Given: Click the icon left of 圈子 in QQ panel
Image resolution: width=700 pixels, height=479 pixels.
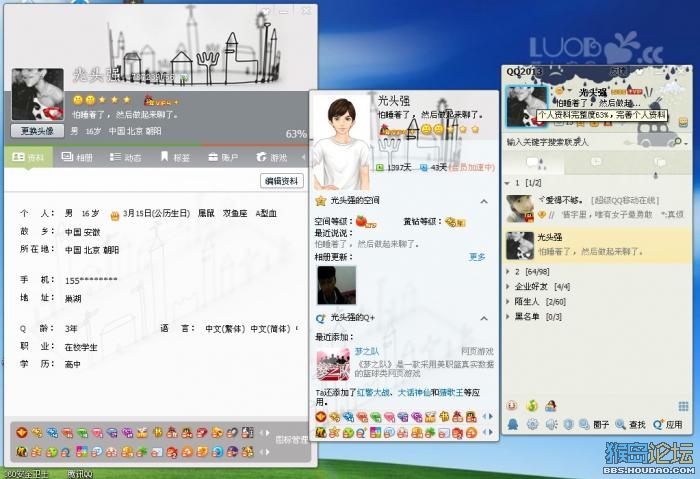Looking at the screenshot, I should click(584, 424).
